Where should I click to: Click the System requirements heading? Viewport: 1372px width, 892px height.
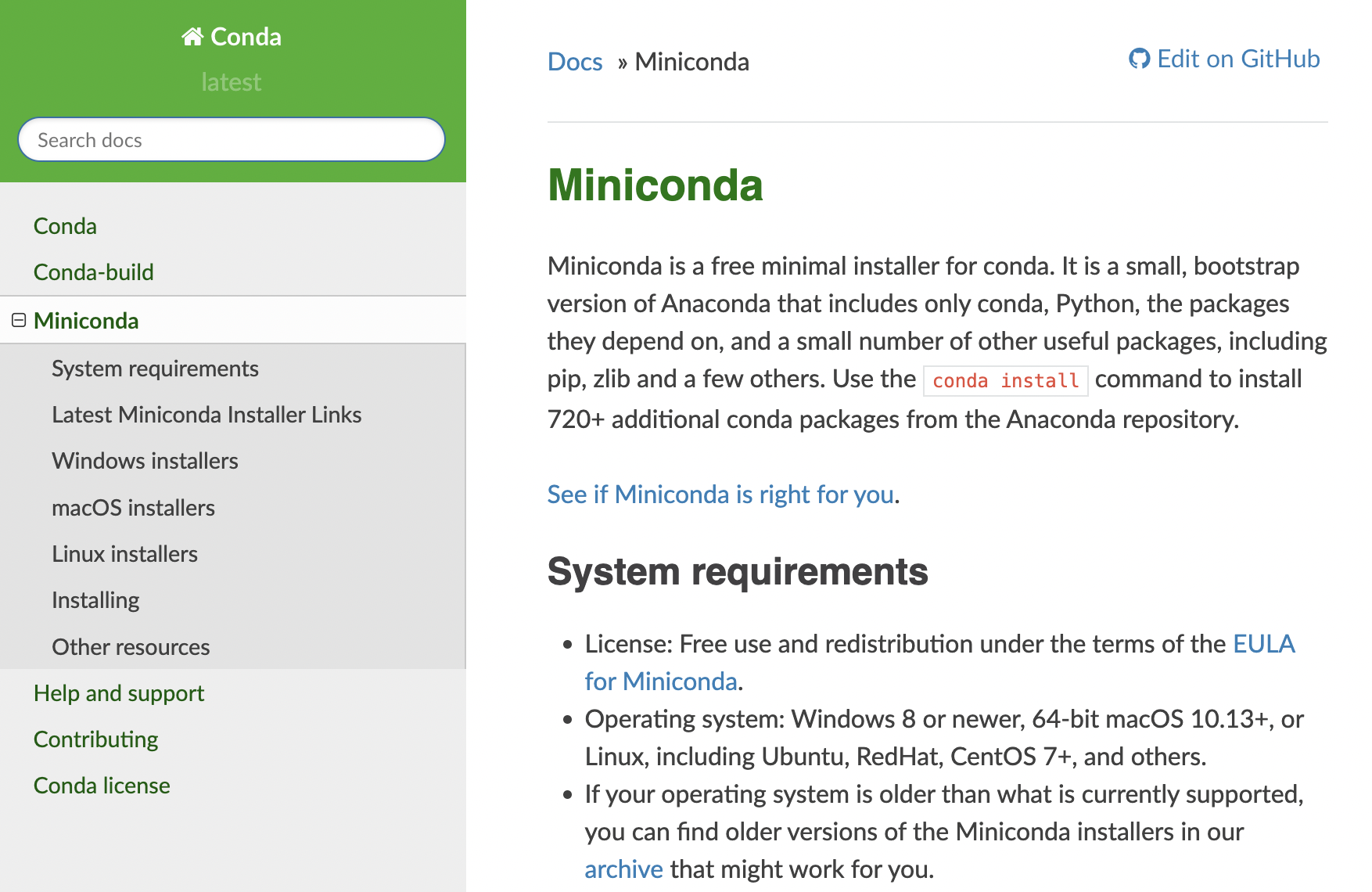pos(738,571)
